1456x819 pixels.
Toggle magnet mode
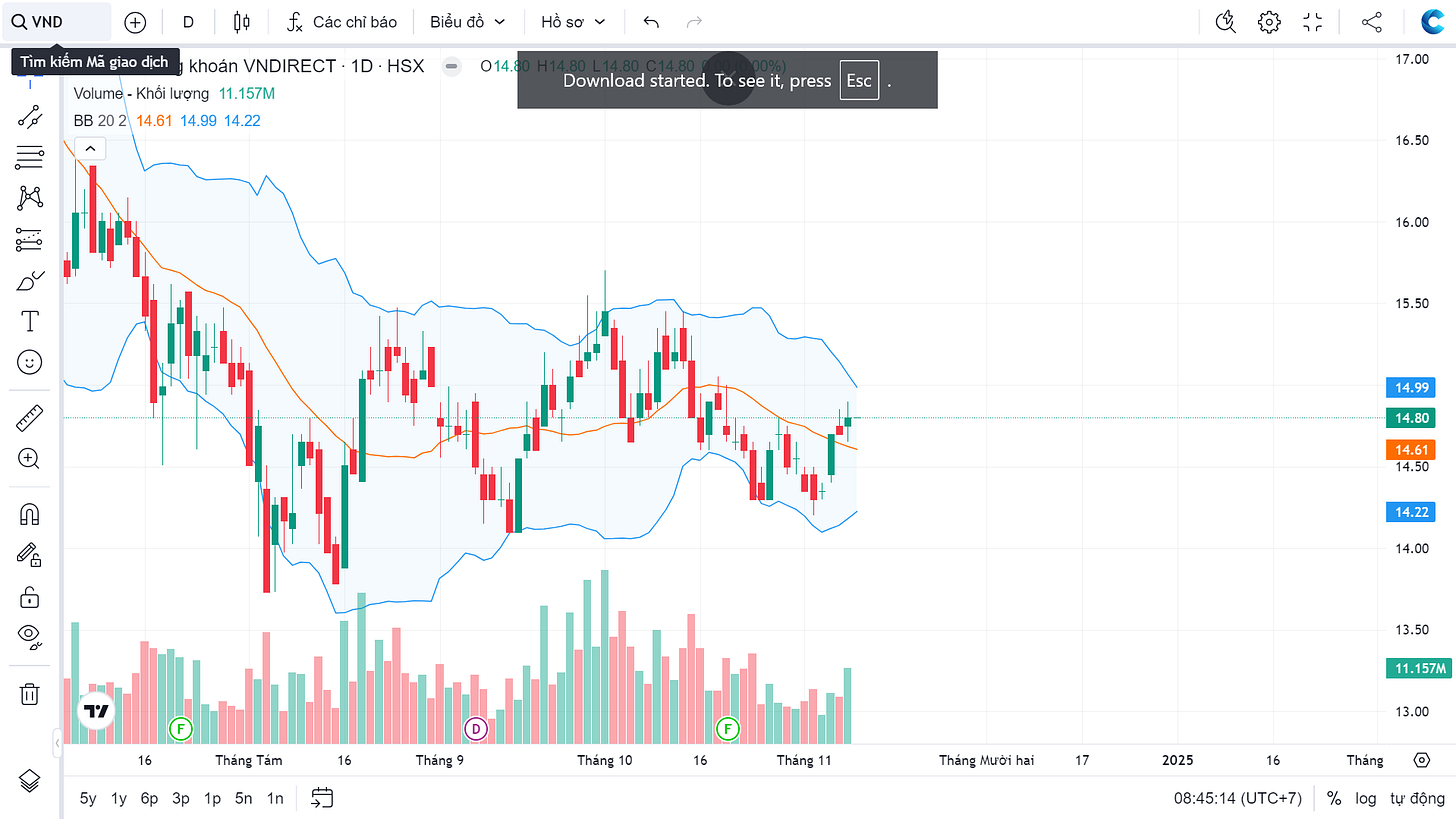pos(30,514)
